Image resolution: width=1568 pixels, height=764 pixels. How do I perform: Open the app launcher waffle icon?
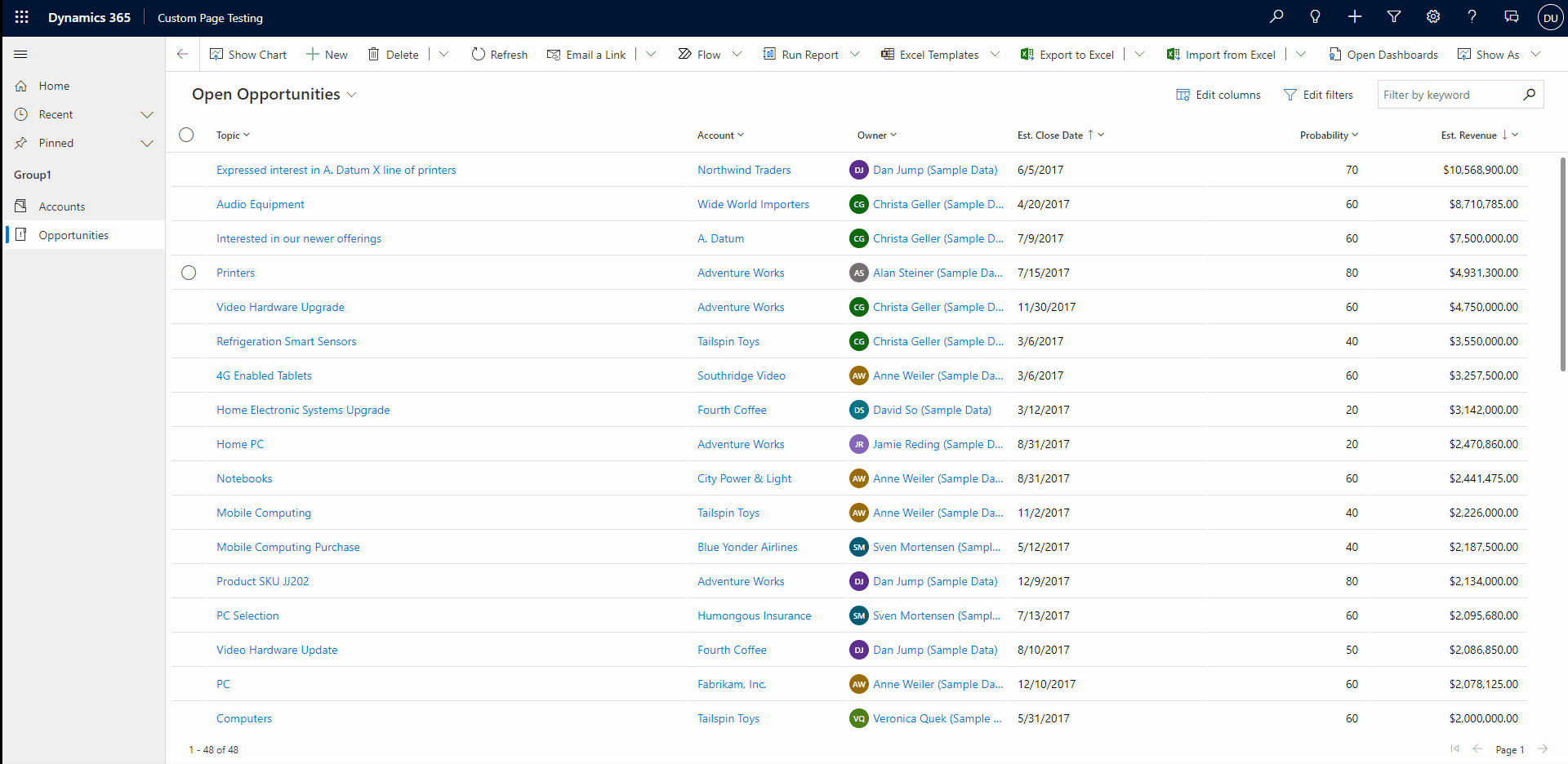tap(22, 17)
